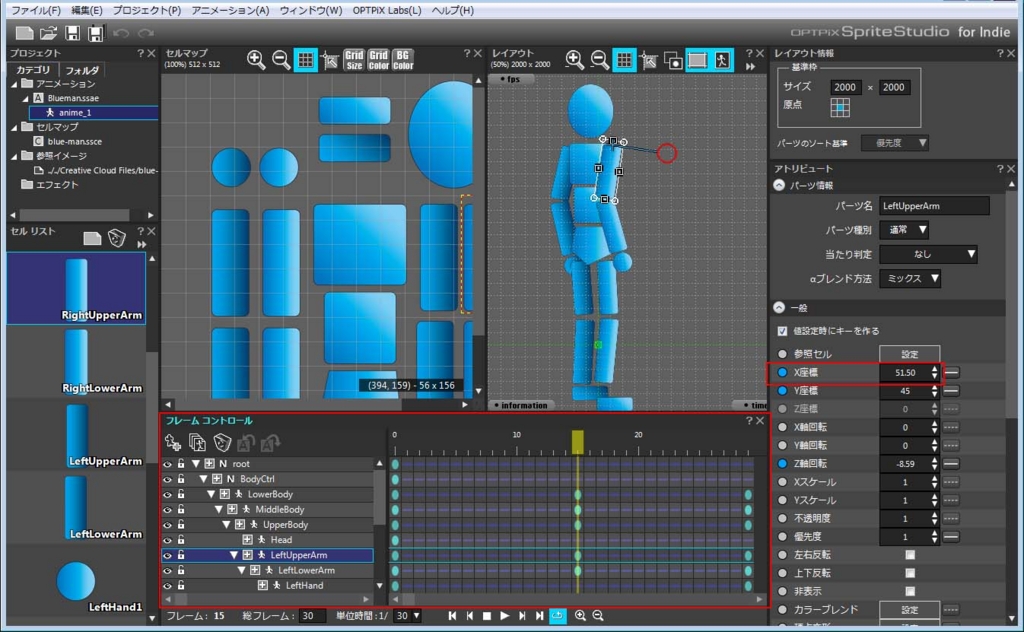Open the αブレンド方法 dropdown

(x=909, y=279)
